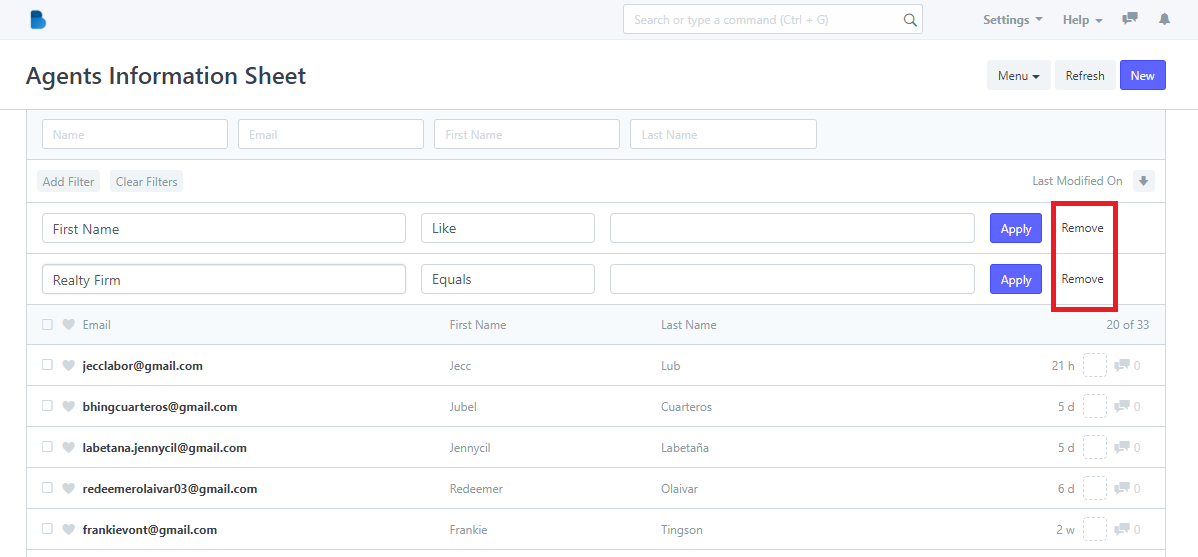Click heart icon in list header
Image resolution: width=1198 pixels, height=557 pixels.
click(68, 325)
